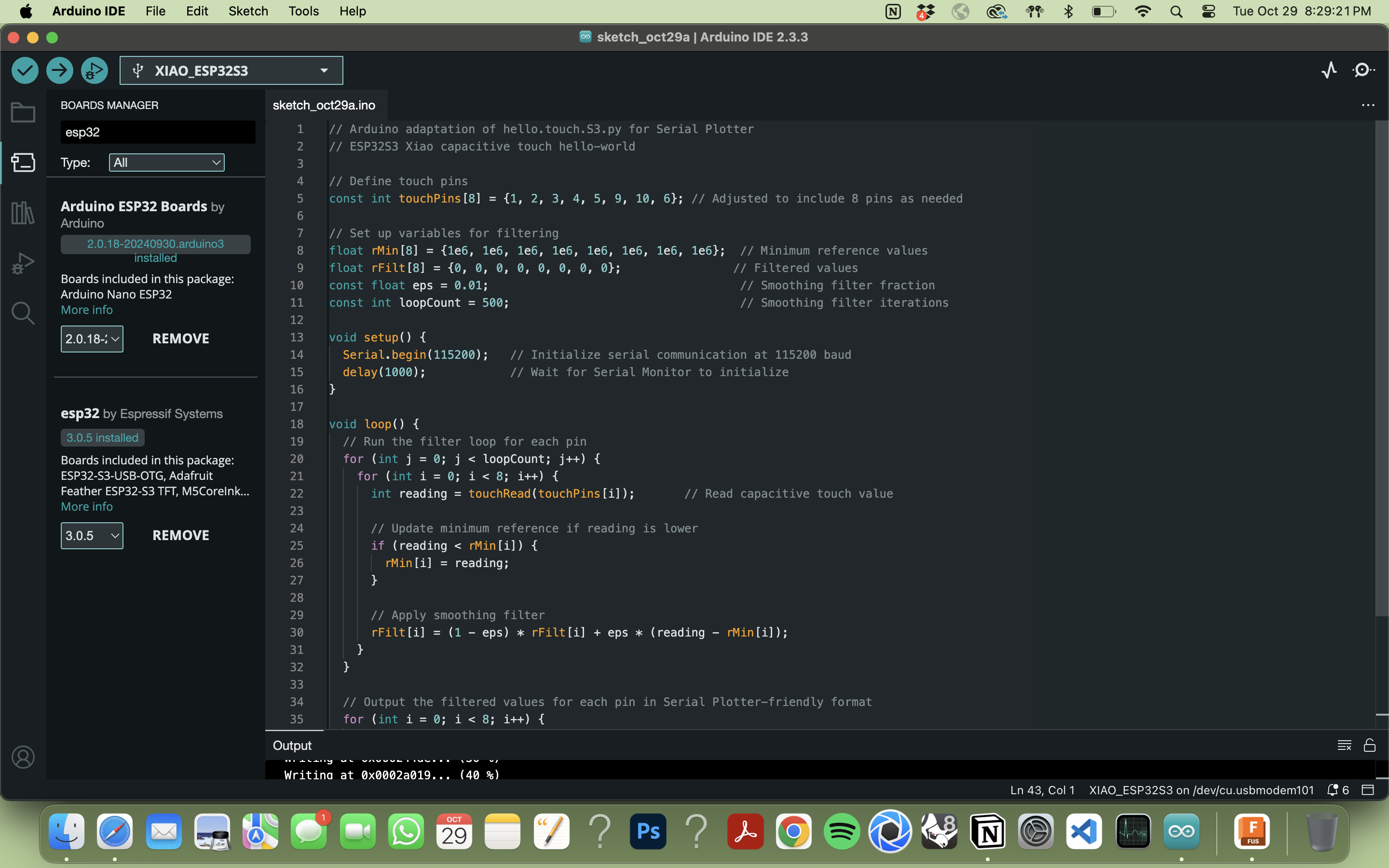
Task: Open WhatsApp from the Dock
Action: 406,831
